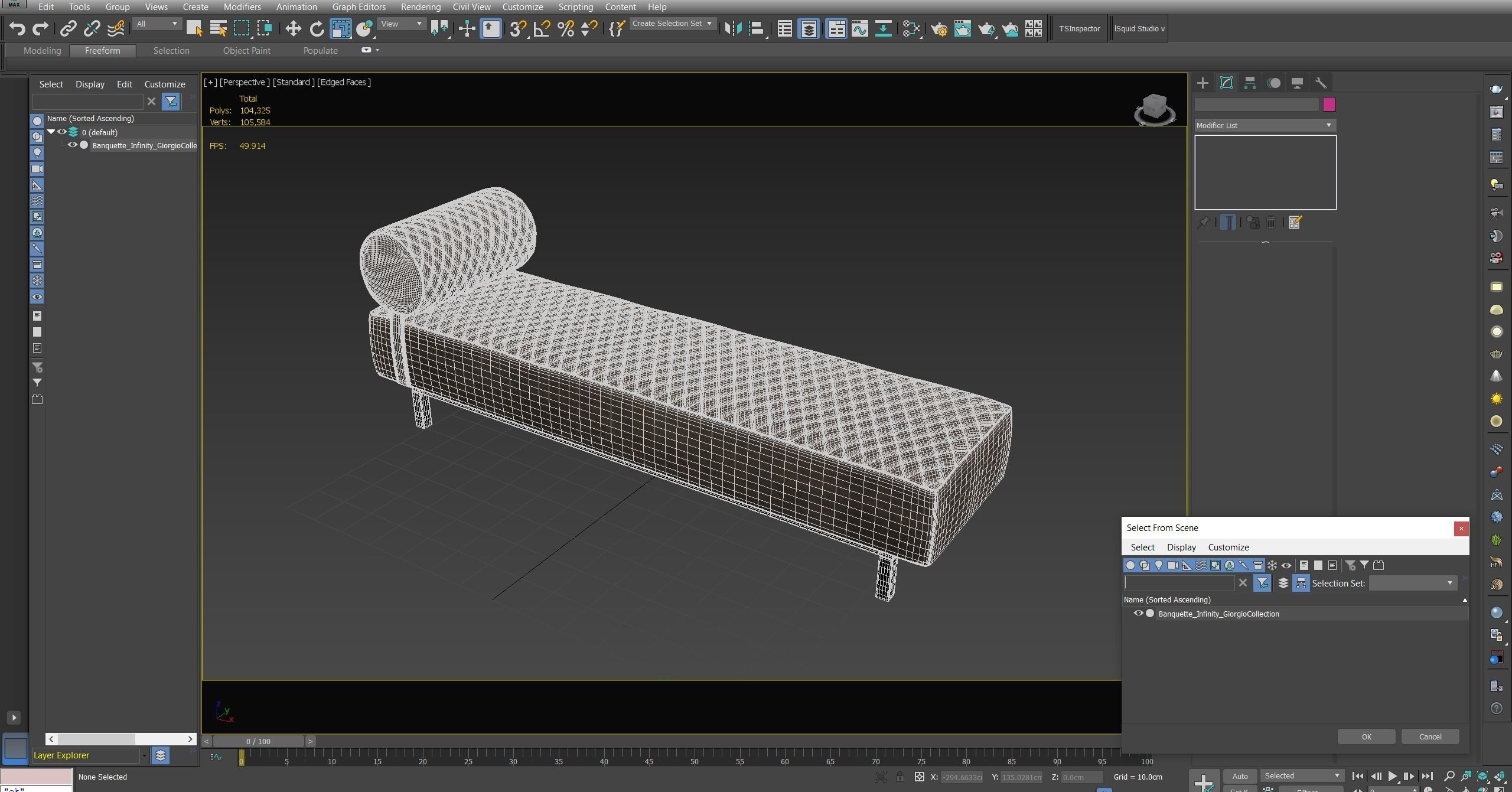
Task: Click the Bind to Space Warp icon
Action: [116, 28]
